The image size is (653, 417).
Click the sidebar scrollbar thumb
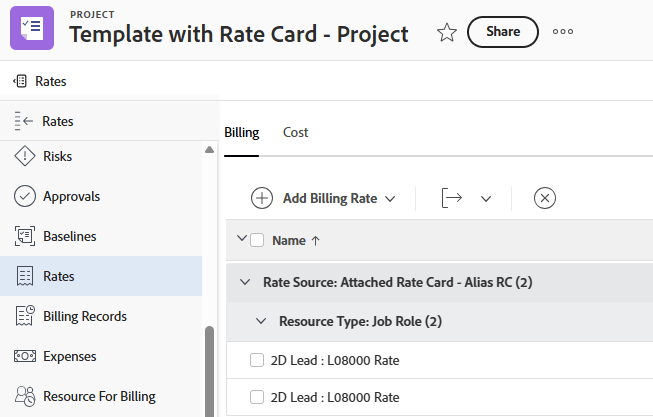[209, 371]
